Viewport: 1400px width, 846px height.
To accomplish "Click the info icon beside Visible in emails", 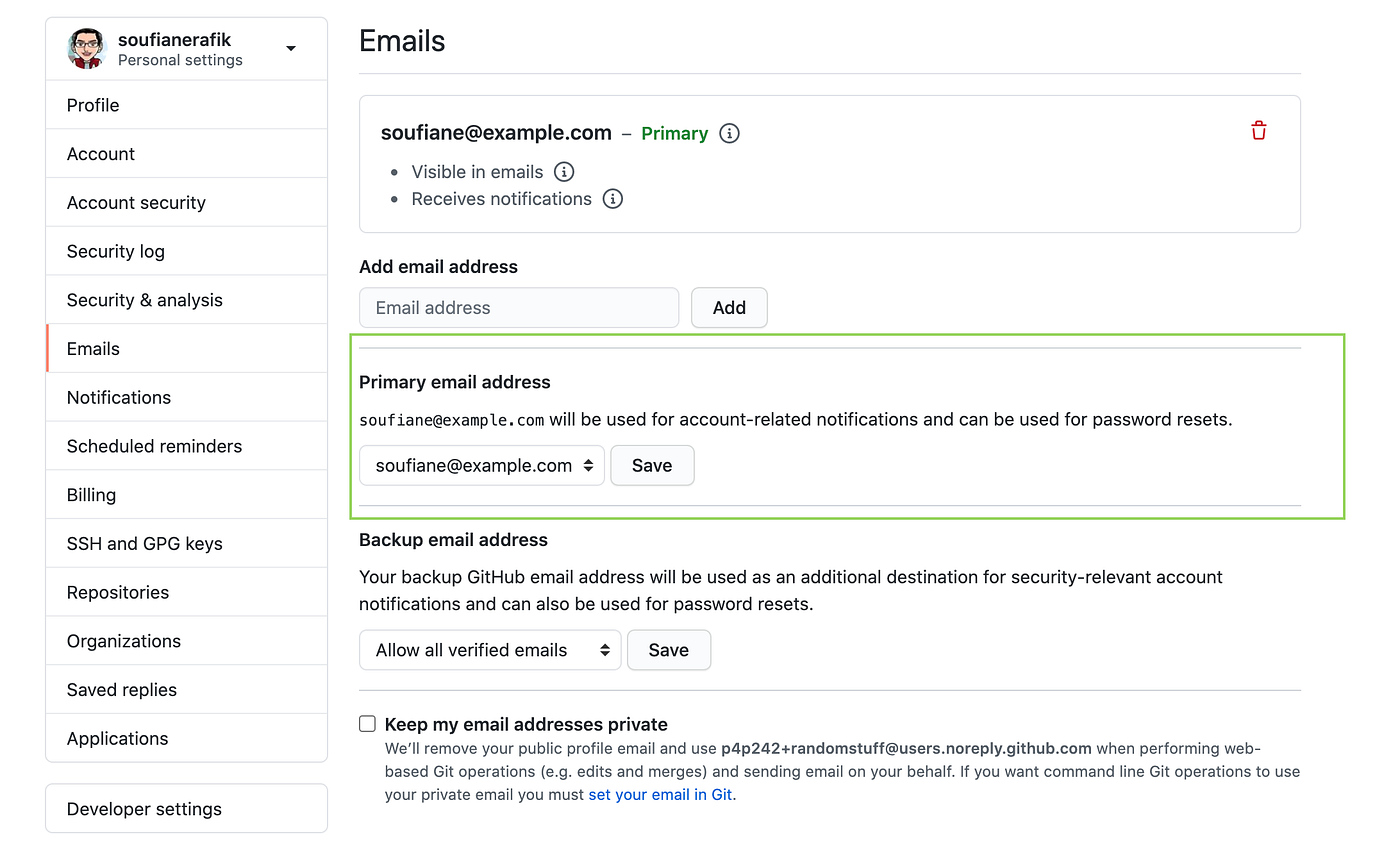I will [x=564, y=172].
